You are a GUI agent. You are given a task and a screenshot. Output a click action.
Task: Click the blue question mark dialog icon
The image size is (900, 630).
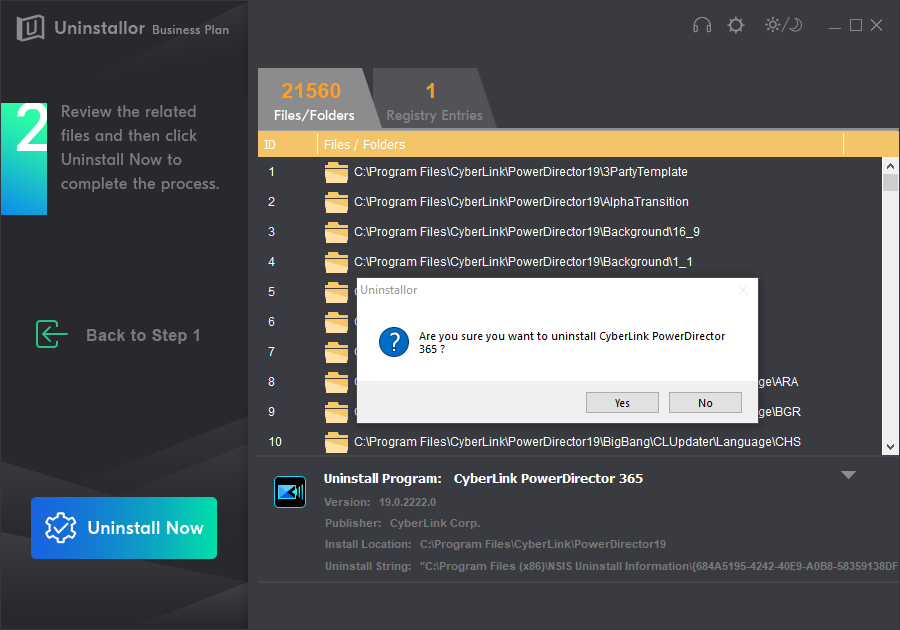394,343
